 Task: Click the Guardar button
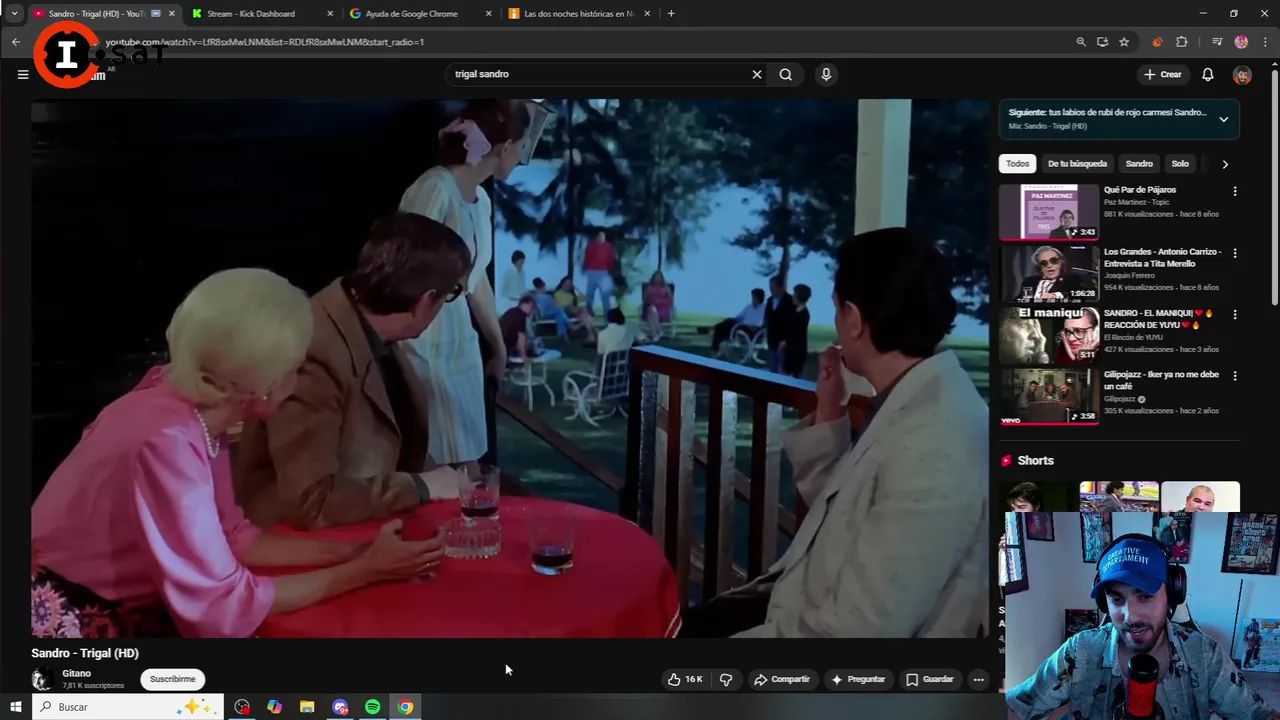930,679
